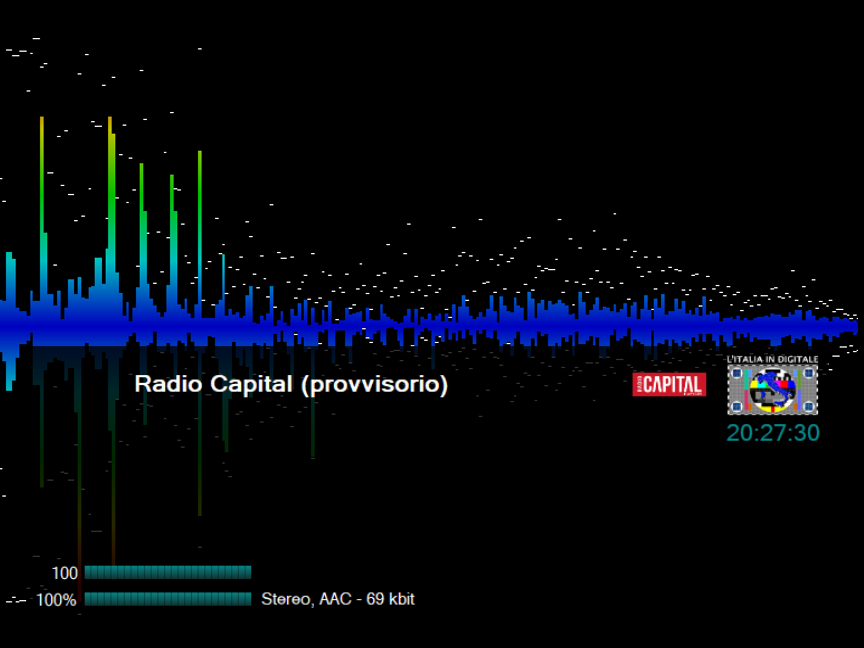The height and width of the screenshot is (648, 864).
Task: Click the red Radio Capital logo
Action: tap(669, 384)
